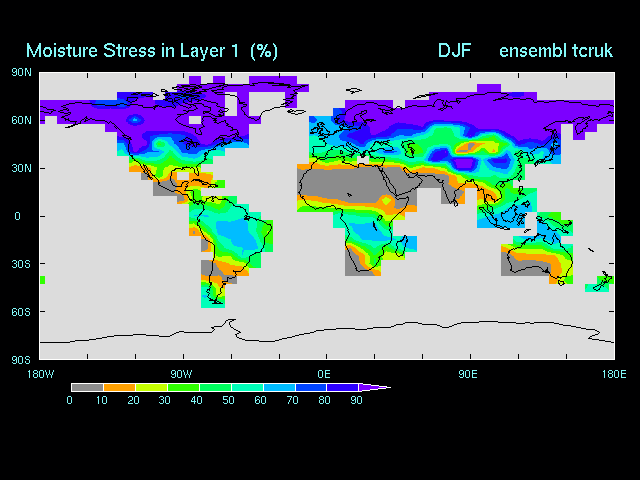Screen dimensions: 640x480
Task: Click the purple arrow tip of colorbar
Action: [375, 387]
